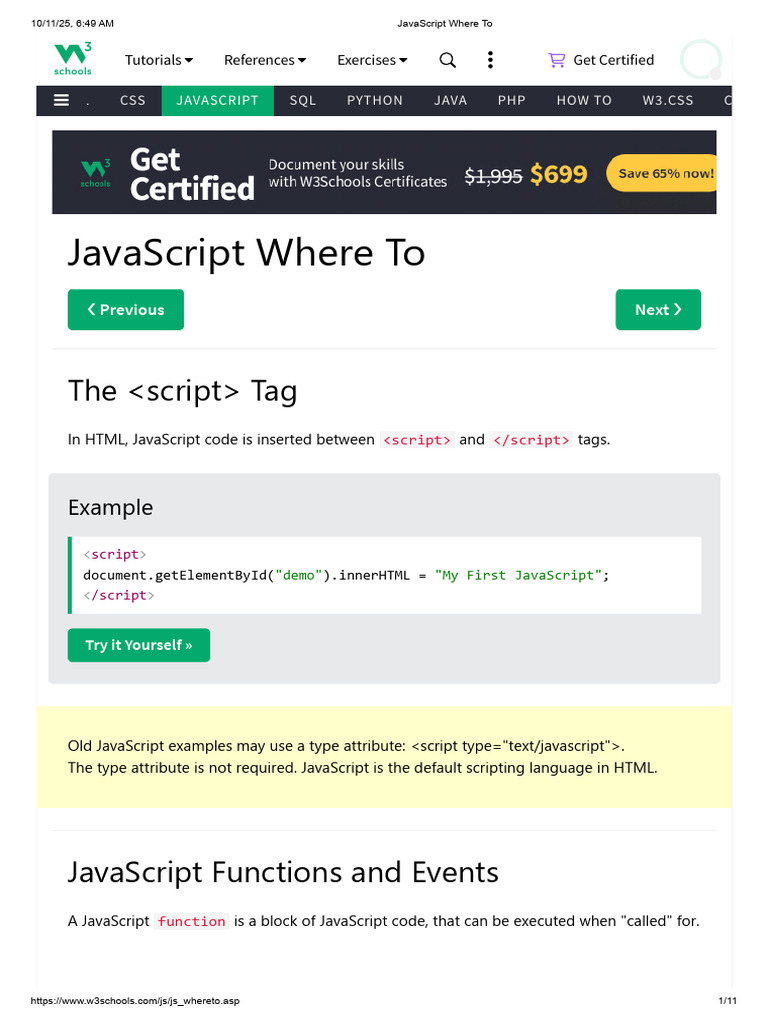Click the JavaScript Where To heading
This screenshot has width=768, height=1024.
[x=246, y=253]
